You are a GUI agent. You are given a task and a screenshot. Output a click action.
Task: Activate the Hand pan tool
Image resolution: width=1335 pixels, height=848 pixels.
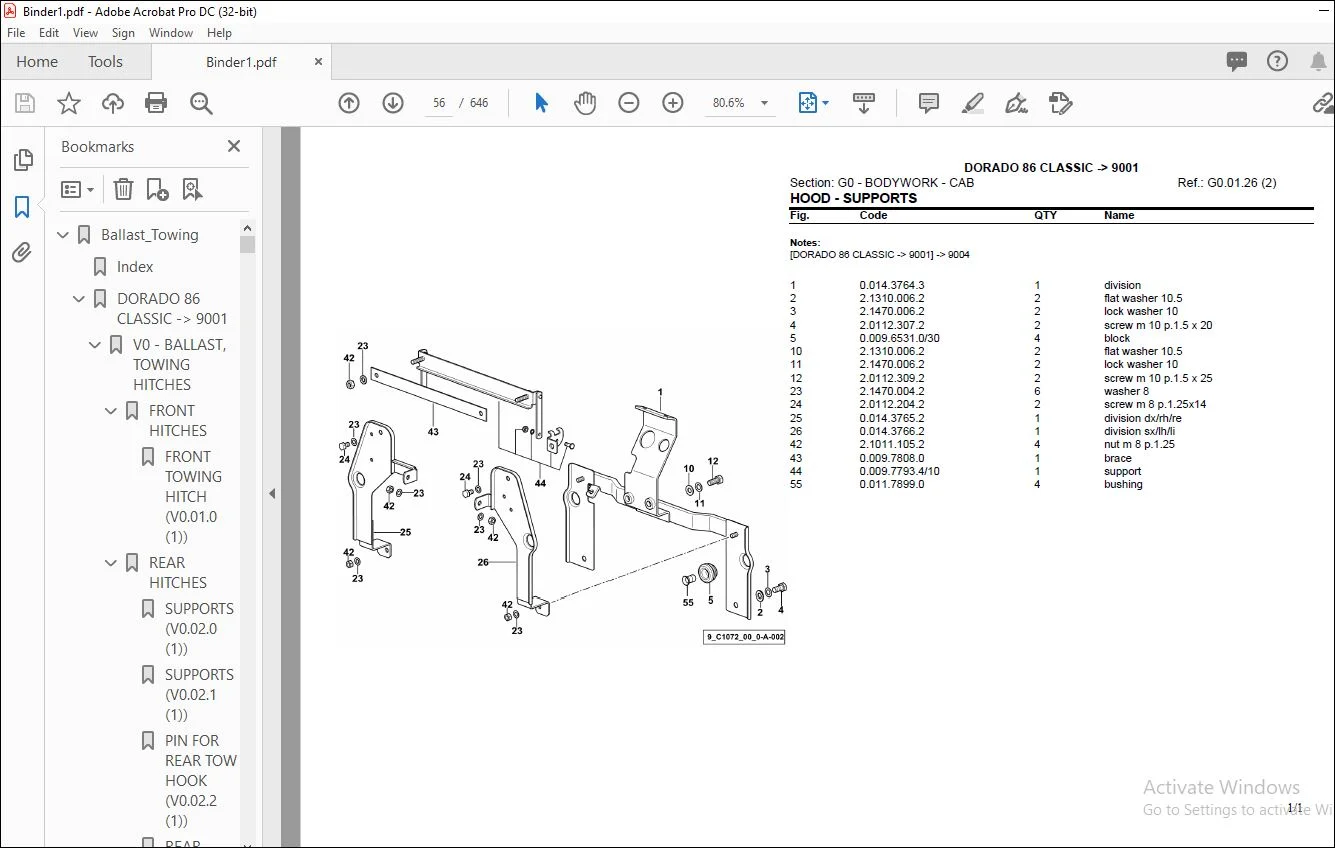point(585,103)
